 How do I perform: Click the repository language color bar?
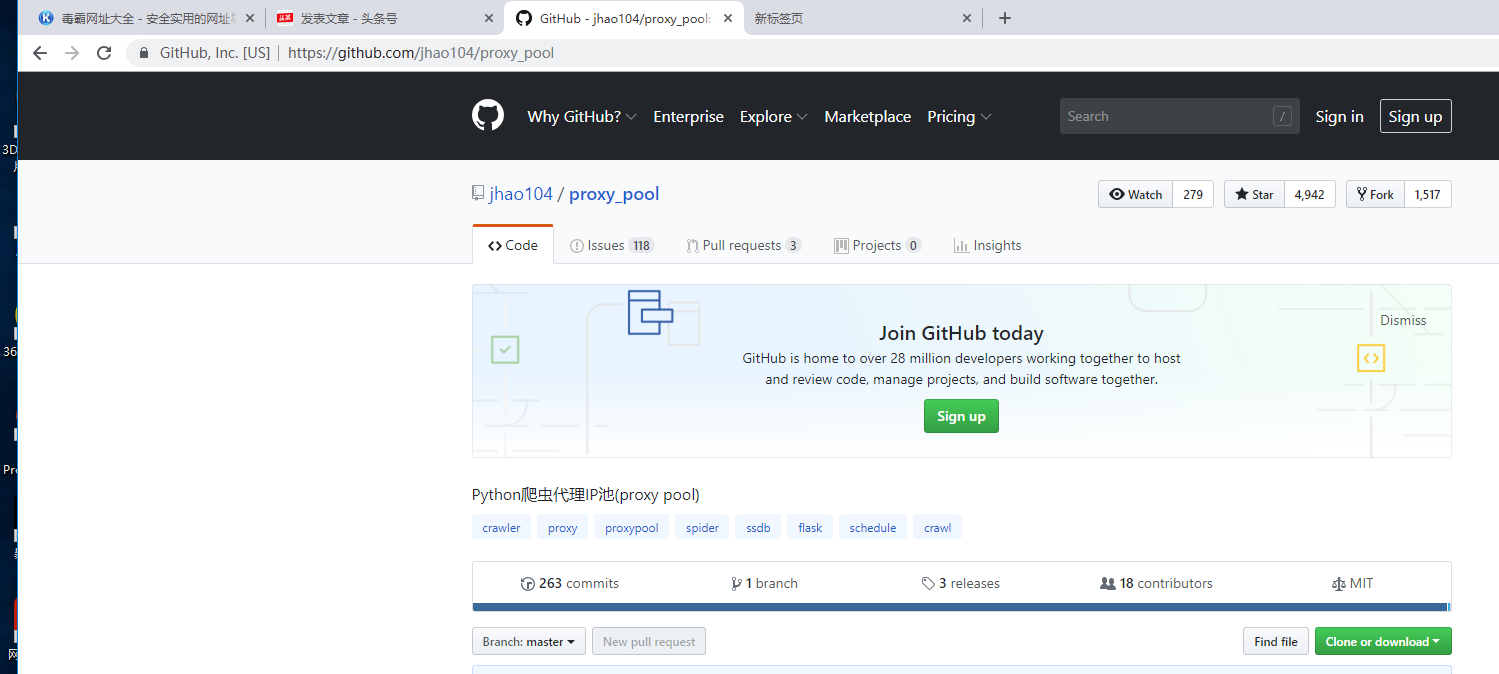pyautogui.click(x=960, y=607)
